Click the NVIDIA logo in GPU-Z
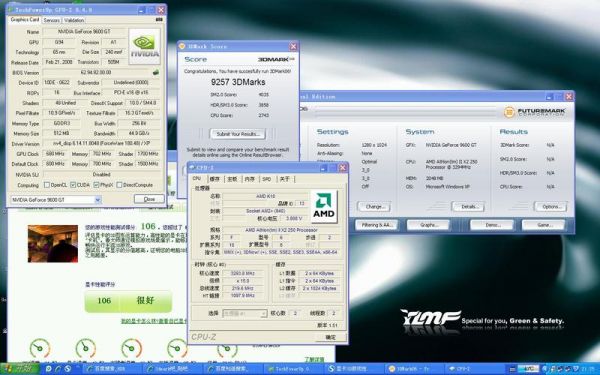Viewport: 600px width, 375px height. (144, 46)
